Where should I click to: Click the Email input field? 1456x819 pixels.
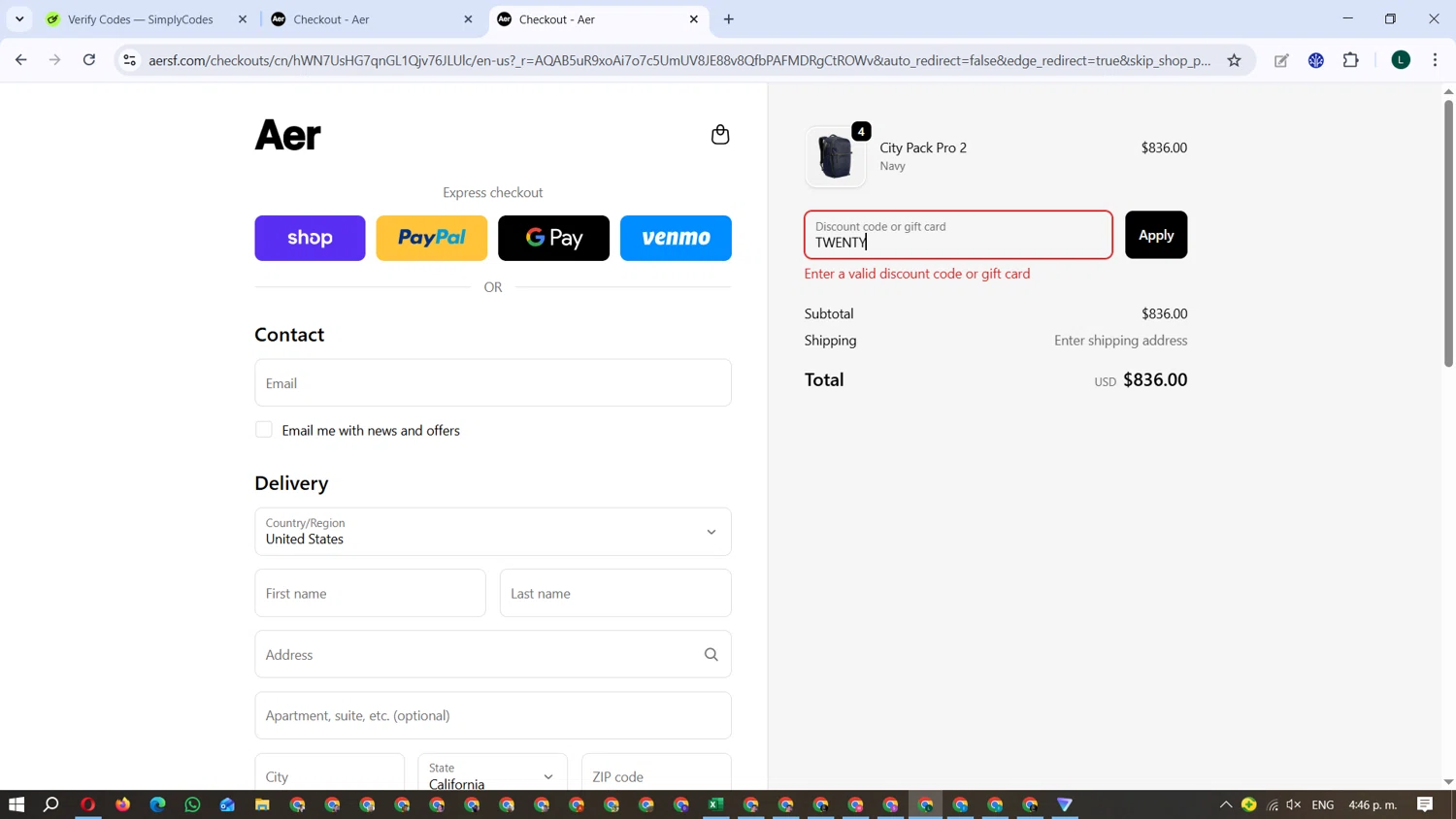tap(493, 383)
